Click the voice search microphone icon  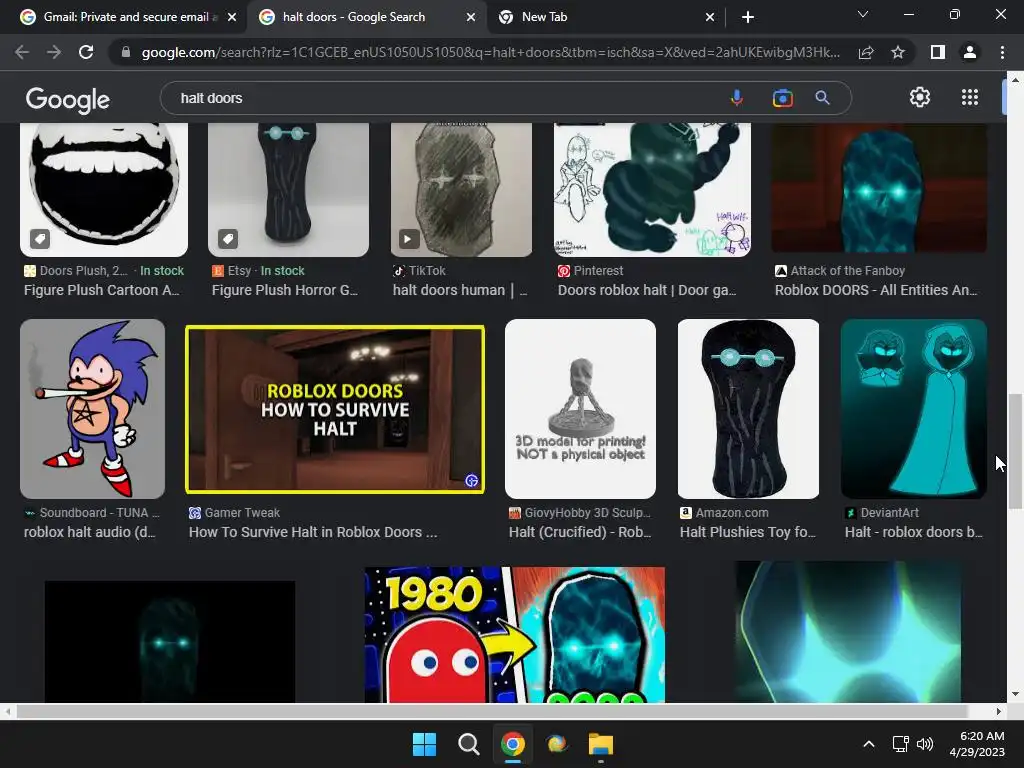tap(736, 98)
